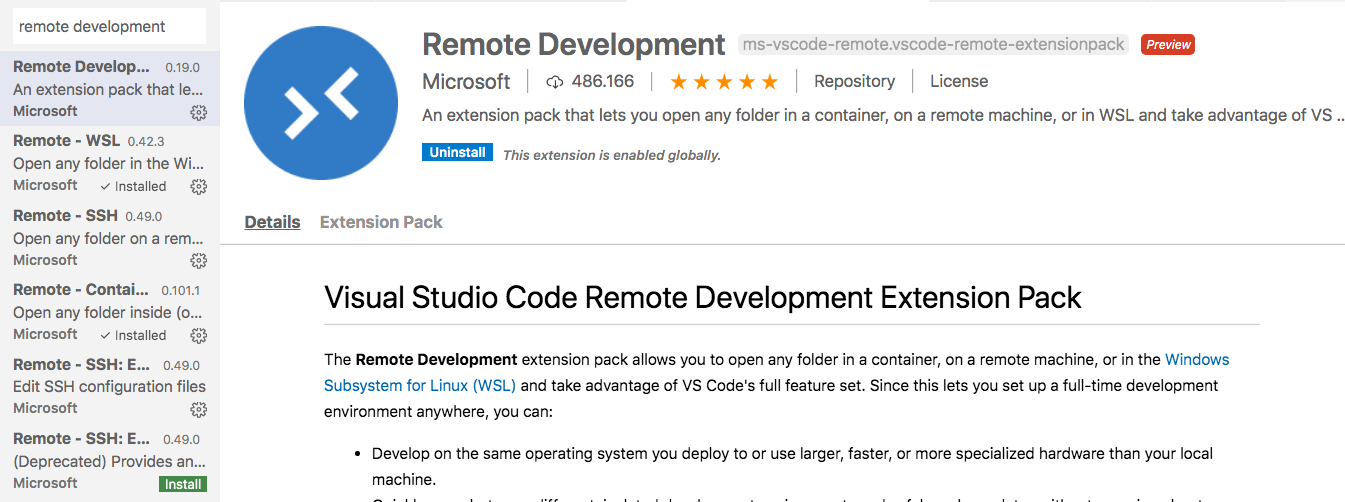The width and height of the screenshot is (1345, 502).
Task: Click Visual Studio Code Remote Development heading
Action: pyautogui.click(x=703, y=297)
